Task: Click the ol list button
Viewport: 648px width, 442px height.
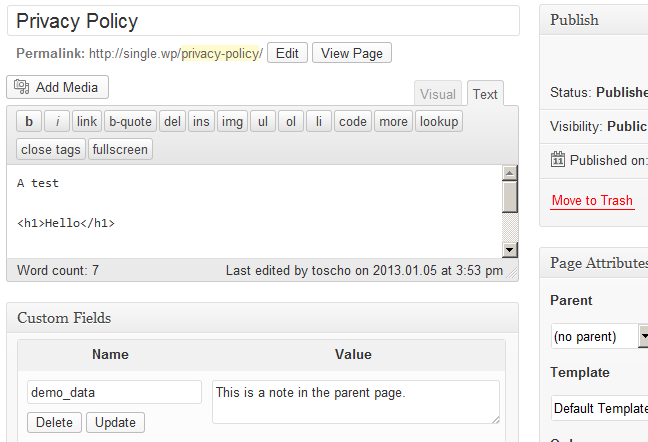Action: click(x=291, y=121)
